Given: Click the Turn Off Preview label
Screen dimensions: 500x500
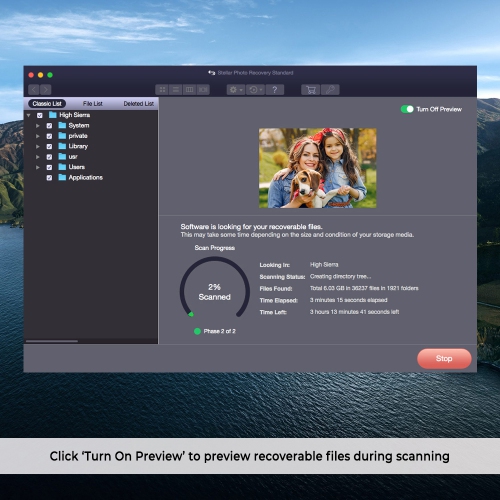Looking at the screenshot, I should (439, 109).
